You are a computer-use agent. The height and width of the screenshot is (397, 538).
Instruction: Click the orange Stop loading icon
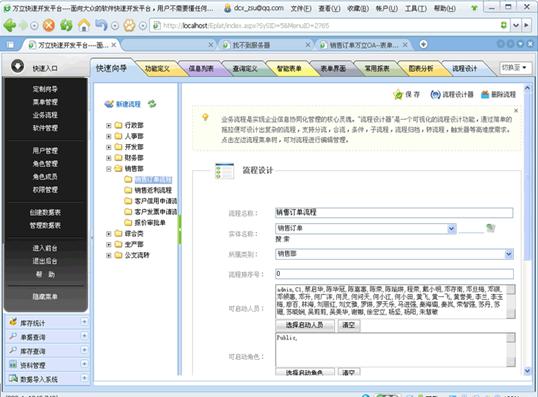coord(49,25)
